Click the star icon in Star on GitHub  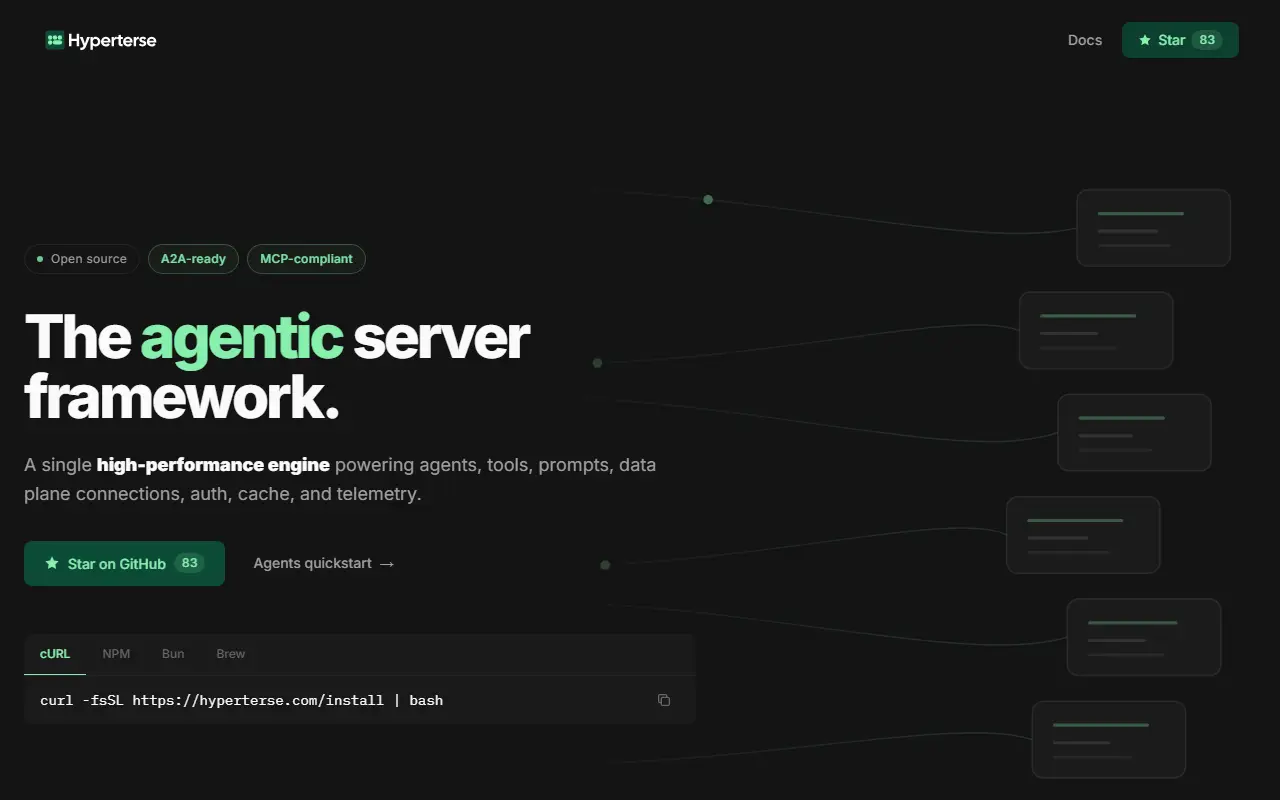click(52, 563)
